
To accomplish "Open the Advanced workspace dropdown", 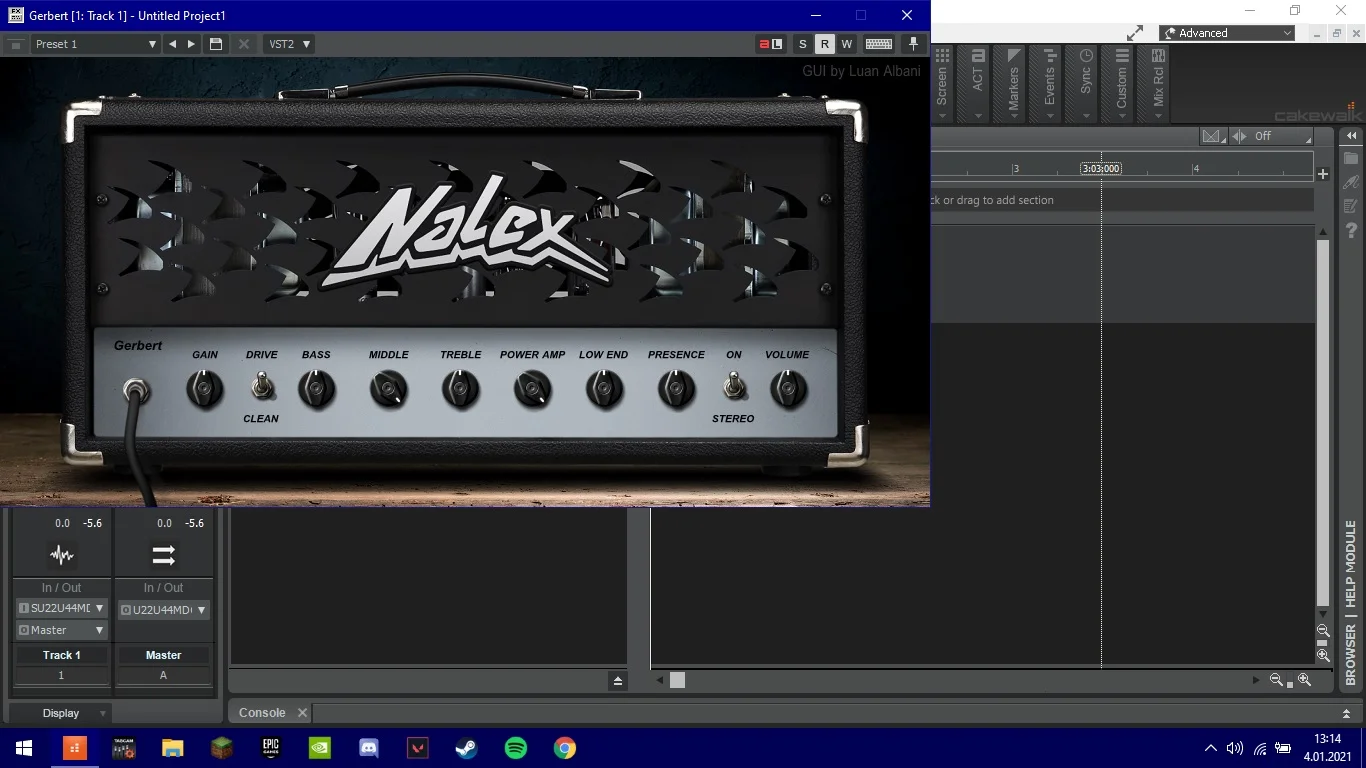I will pyautogui.click(x=1228, y=33).
